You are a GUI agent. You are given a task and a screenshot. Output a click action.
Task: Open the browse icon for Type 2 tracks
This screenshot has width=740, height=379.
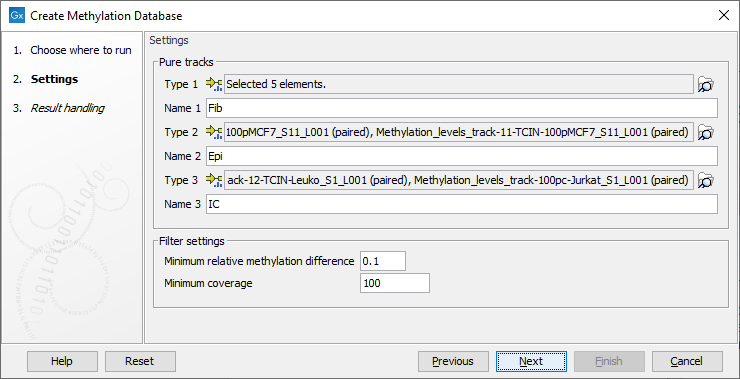tap(706, 133)
